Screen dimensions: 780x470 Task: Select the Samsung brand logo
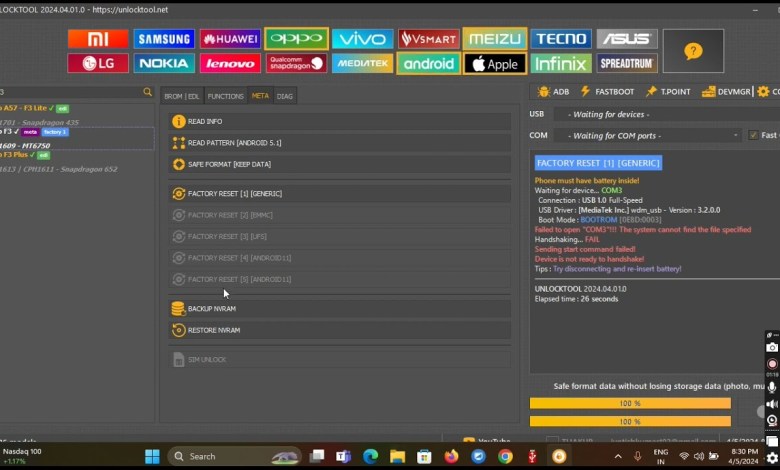click(x=164, y=39)
